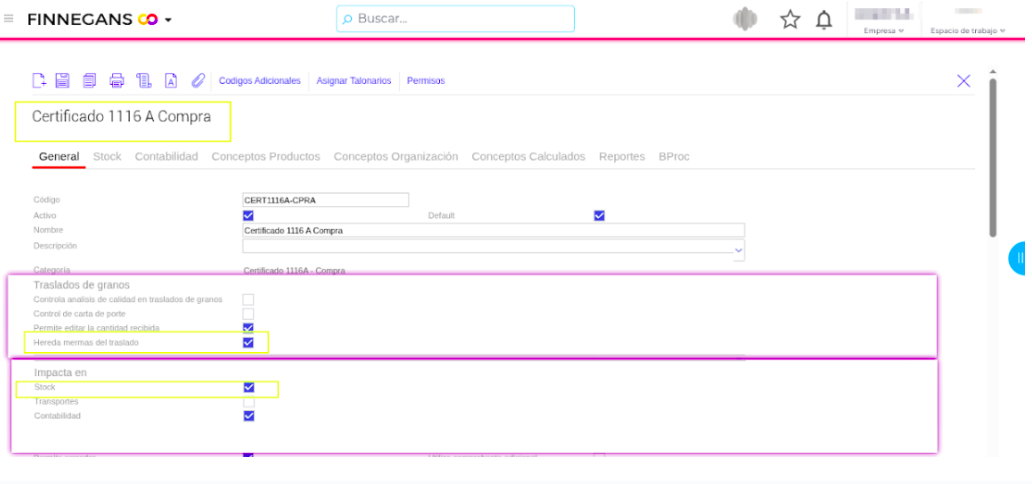Open the Contabilidad tab

[167, 157]
